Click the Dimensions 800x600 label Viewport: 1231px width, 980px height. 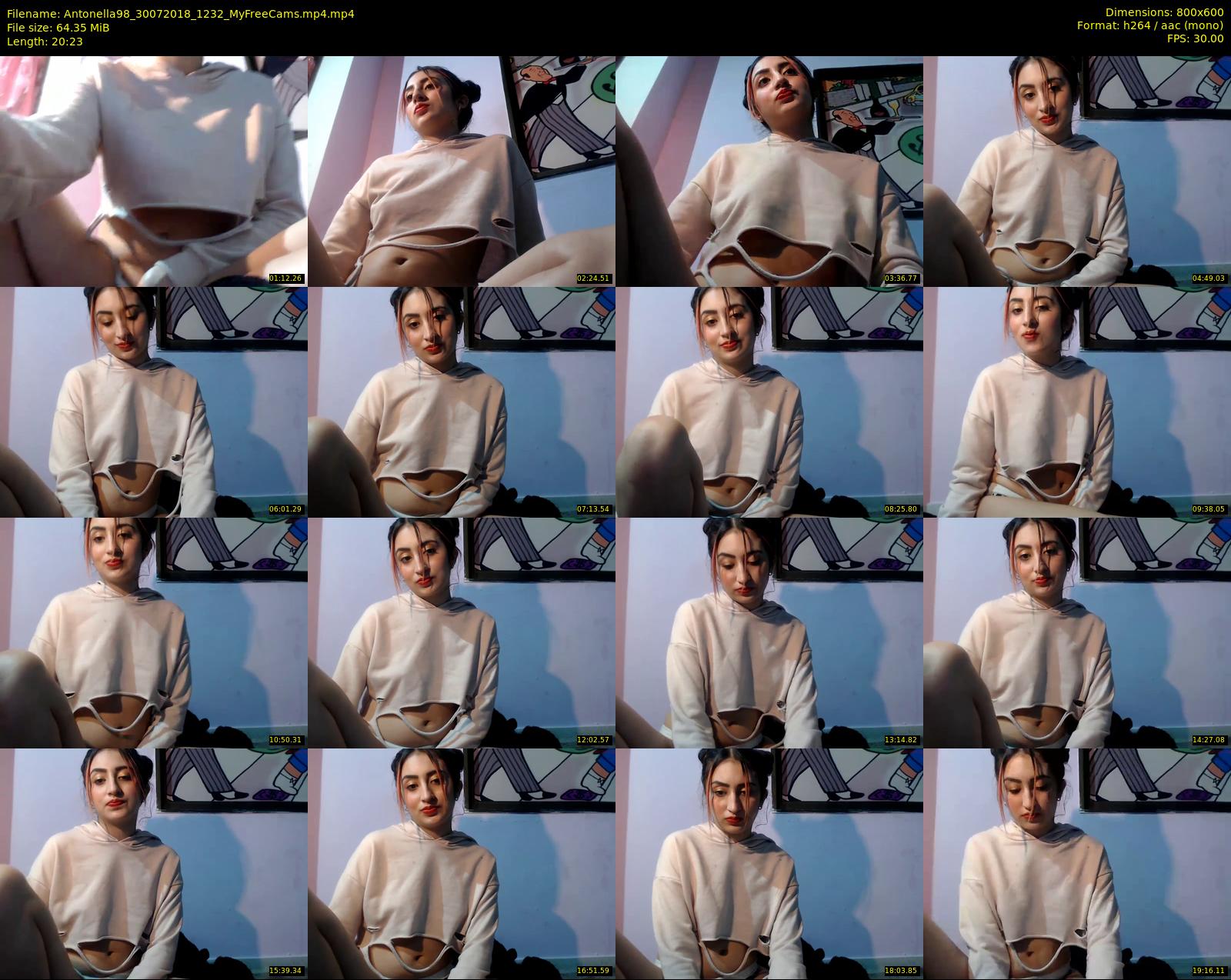point(1164,12)
